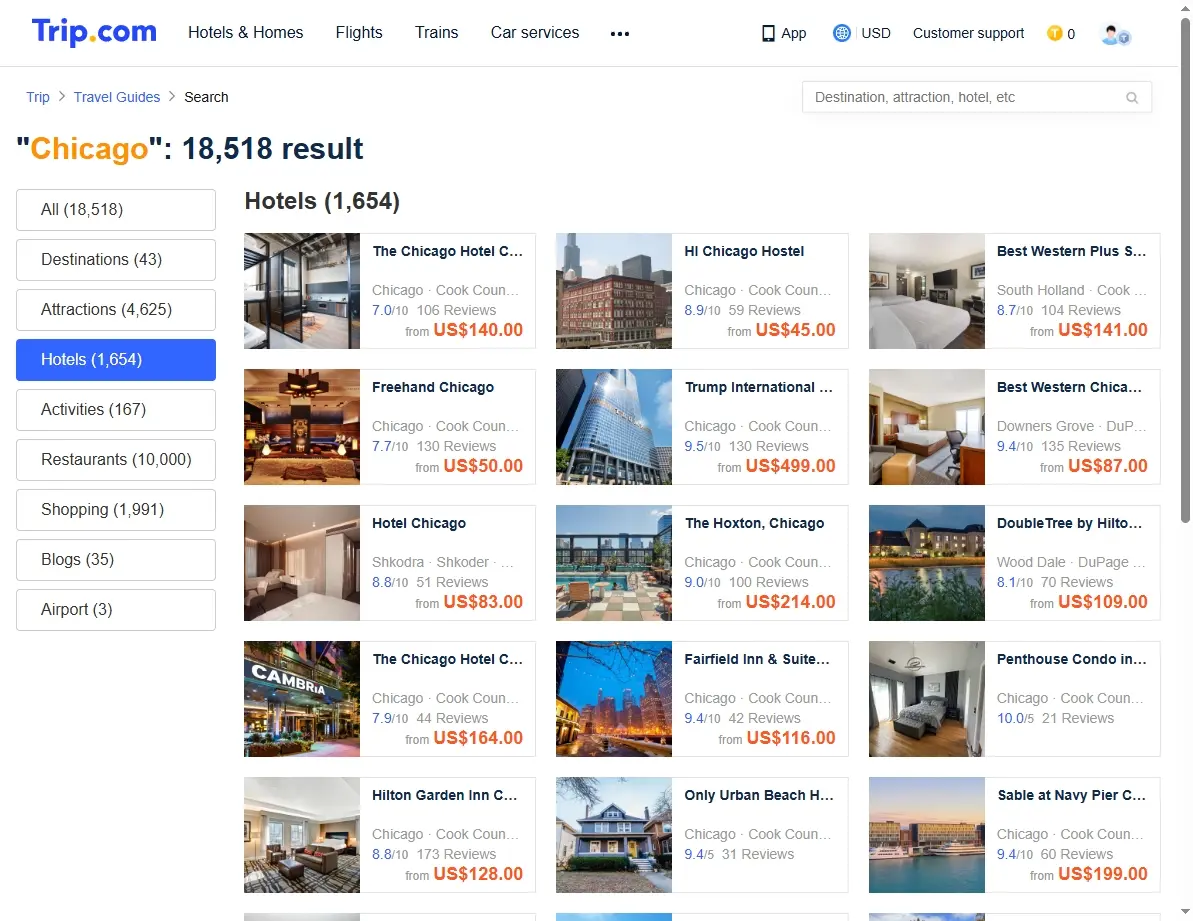This screenshot has width=1193, height=921.
Task: Open the Trip Coins icon
Action: pyautogui.click(x=1055, y=33)
